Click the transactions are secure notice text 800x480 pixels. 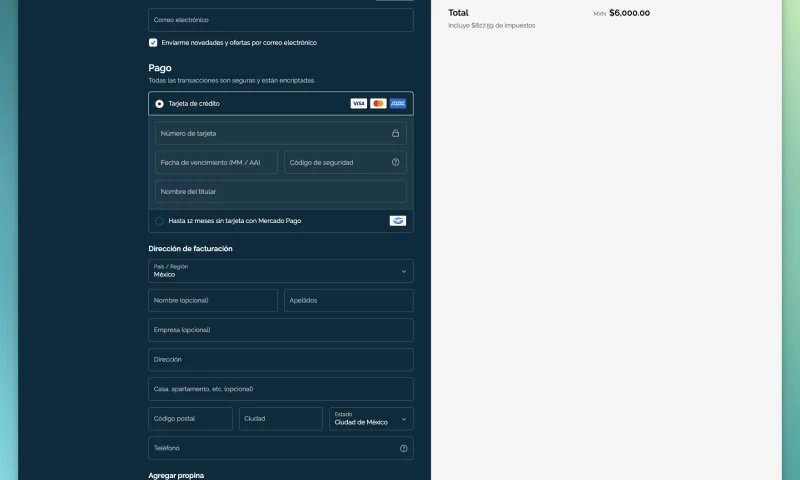click(x=232, y=81)
